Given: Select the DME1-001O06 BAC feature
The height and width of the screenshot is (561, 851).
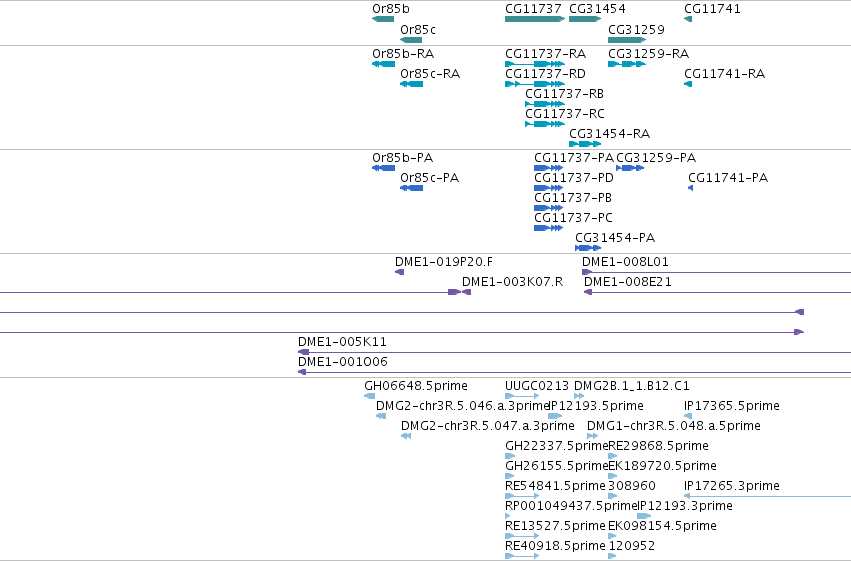Looking at the screenshot, I should tap(574, 372).
